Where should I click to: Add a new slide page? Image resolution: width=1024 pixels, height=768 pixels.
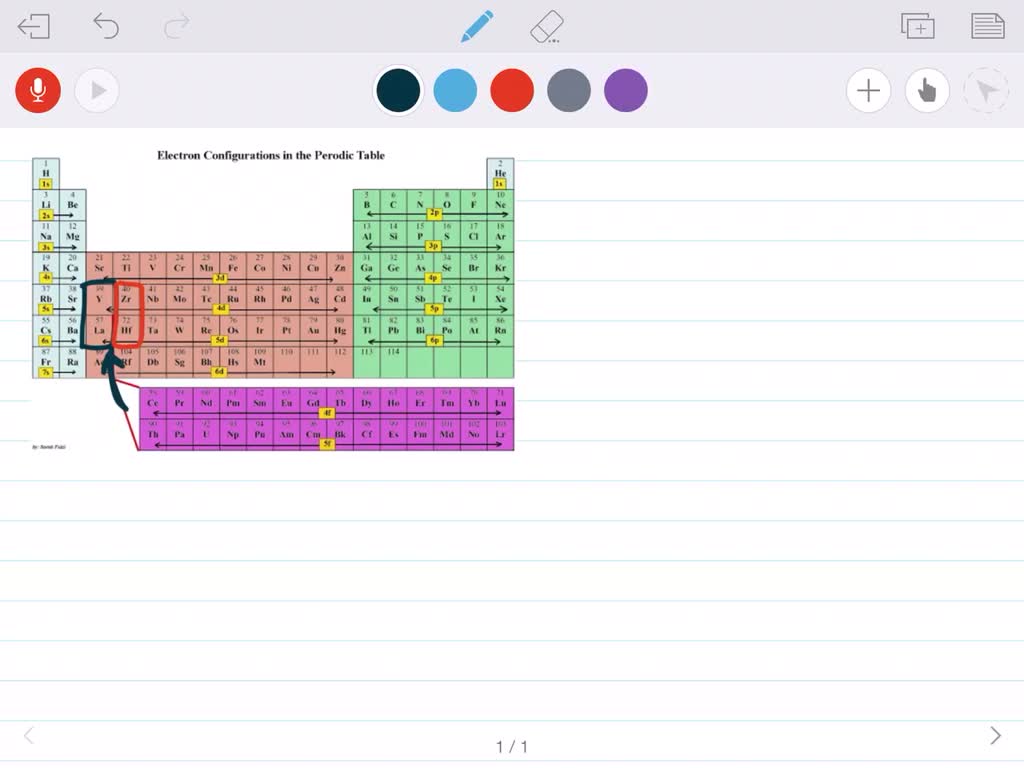(x=917, y=27)
